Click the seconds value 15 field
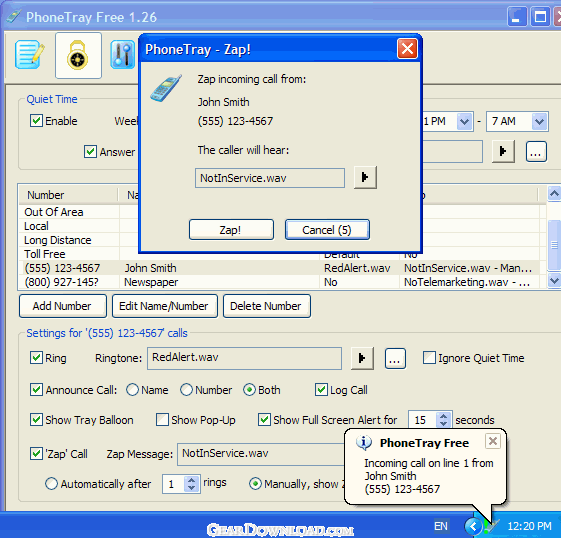 [422, 420]
